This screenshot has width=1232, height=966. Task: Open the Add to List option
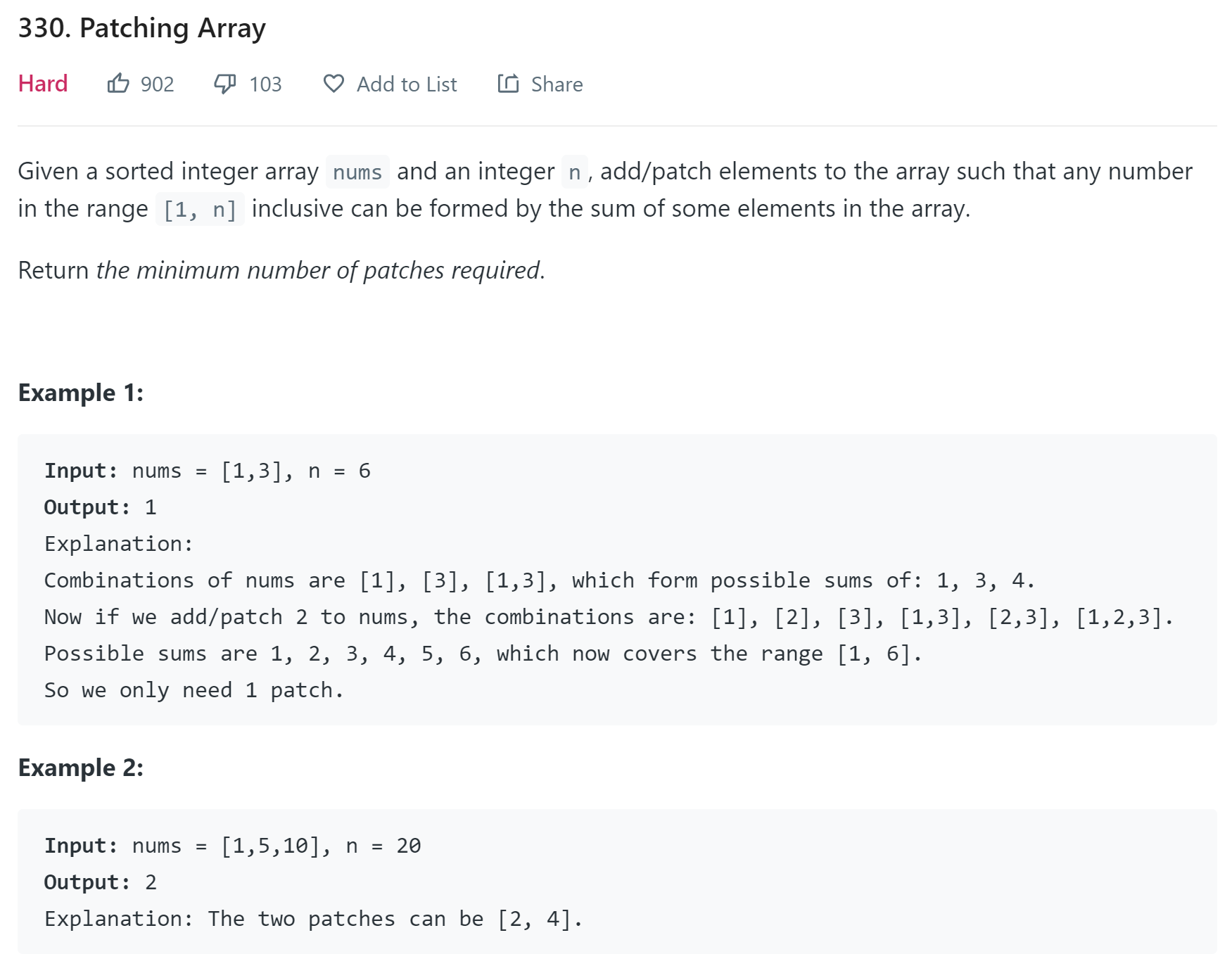point(407,84)
